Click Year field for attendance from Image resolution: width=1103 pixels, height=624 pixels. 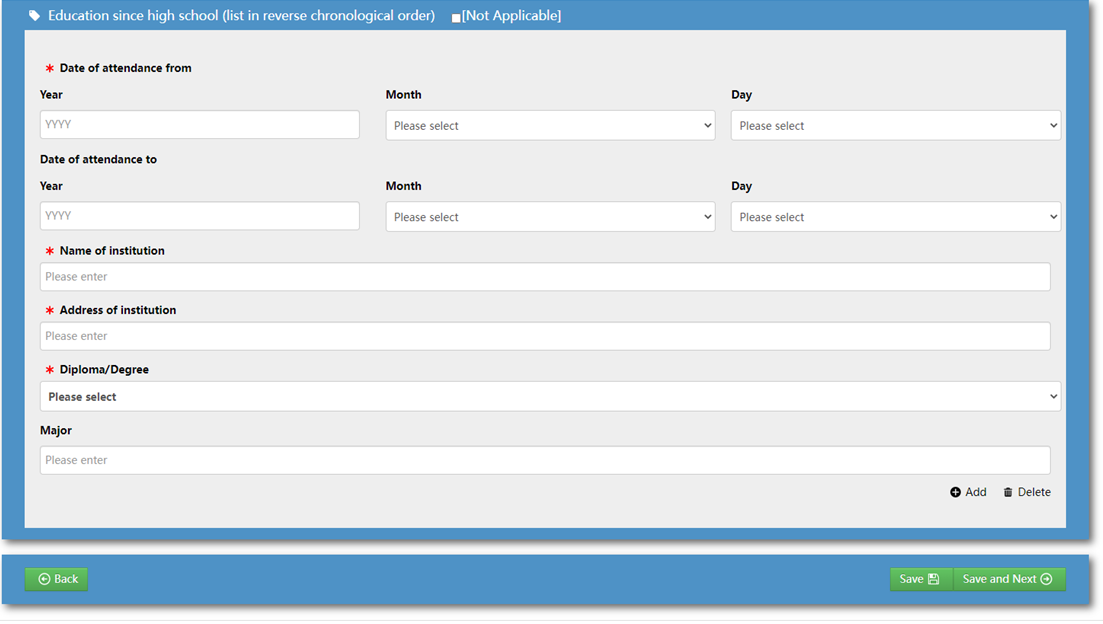[199, 125]
